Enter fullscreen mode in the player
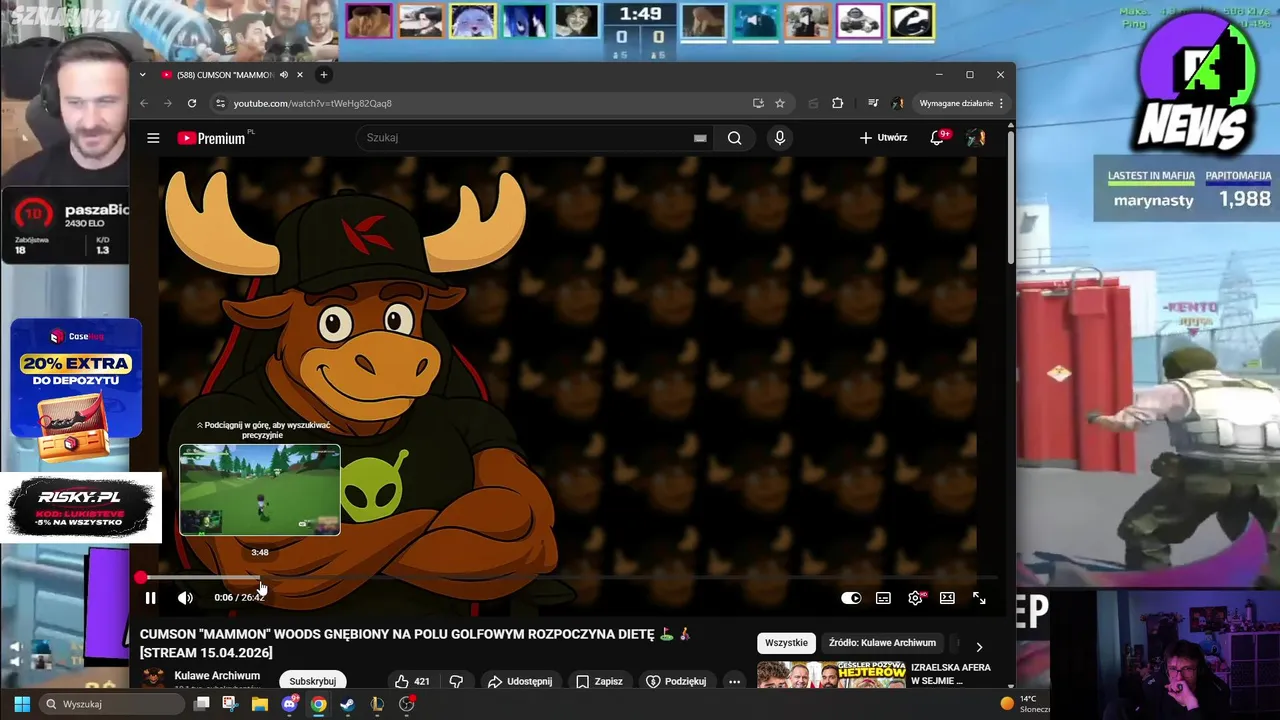Screen dimensions: 1280x720 (x=979, y=598)
